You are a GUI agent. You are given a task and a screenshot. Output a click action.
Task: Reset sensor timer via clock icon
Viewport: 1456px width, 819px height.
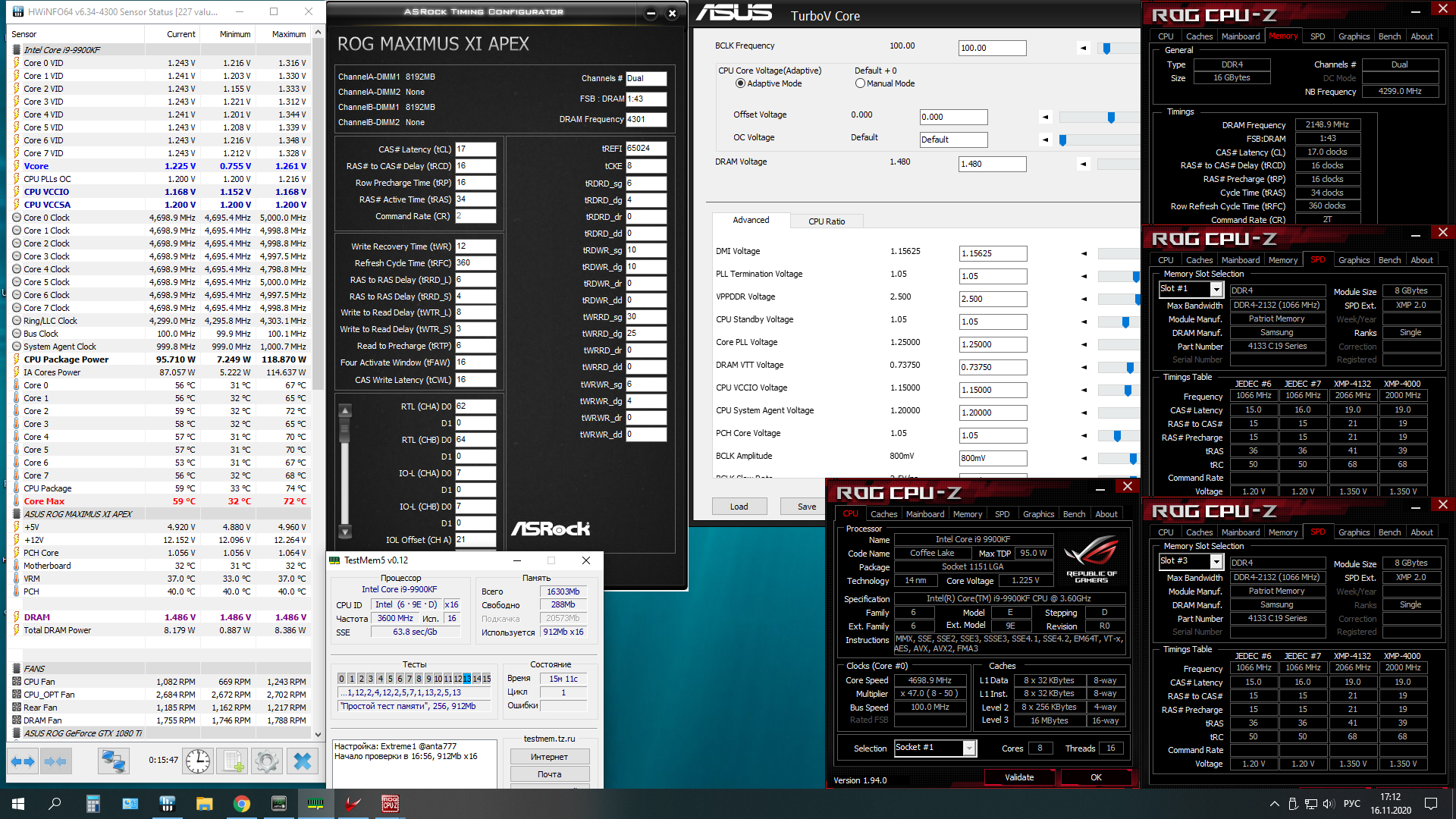pos(198,761)
